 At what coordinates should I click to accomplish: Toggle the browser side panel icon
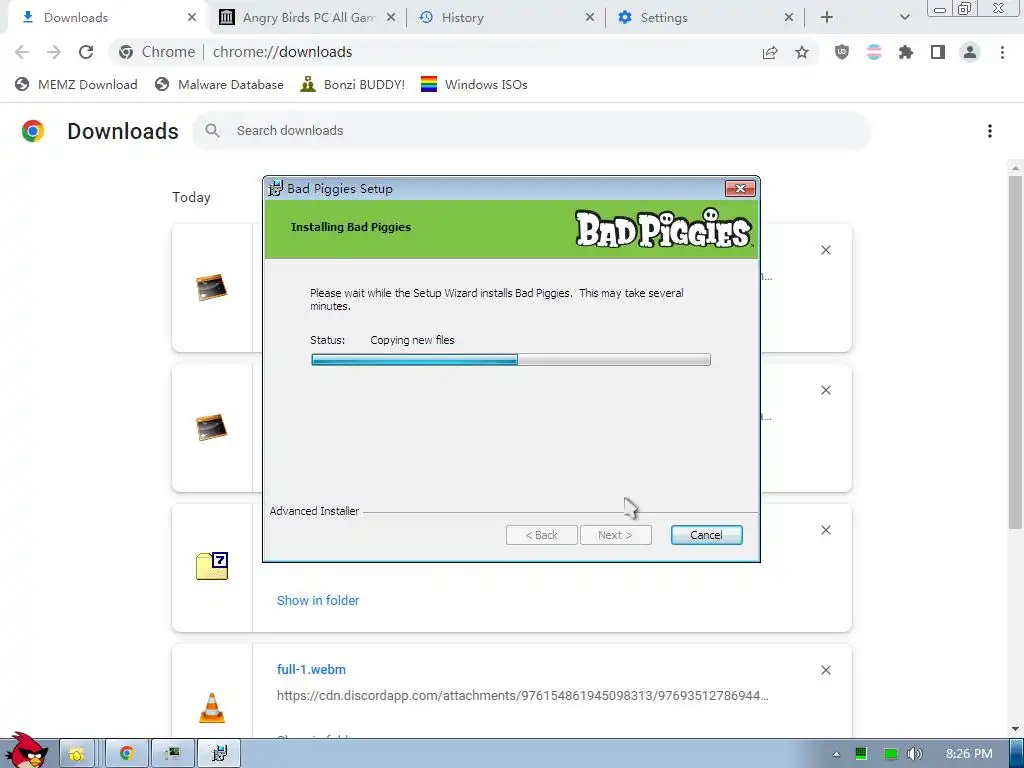point(938,52)
